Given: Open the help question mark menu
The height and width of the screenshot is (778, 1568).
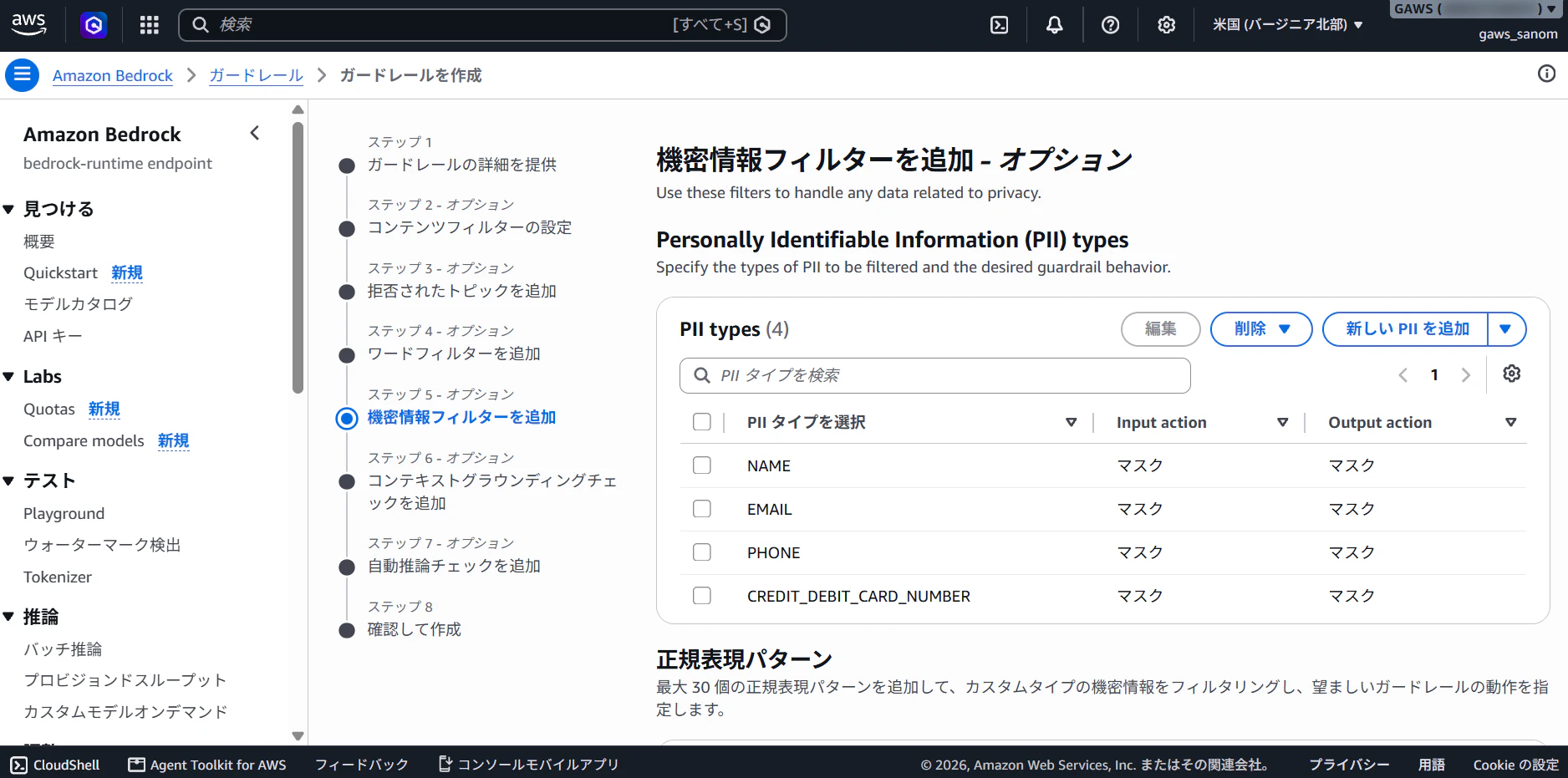Looking at the screenshot, I should coord(1110,25).
